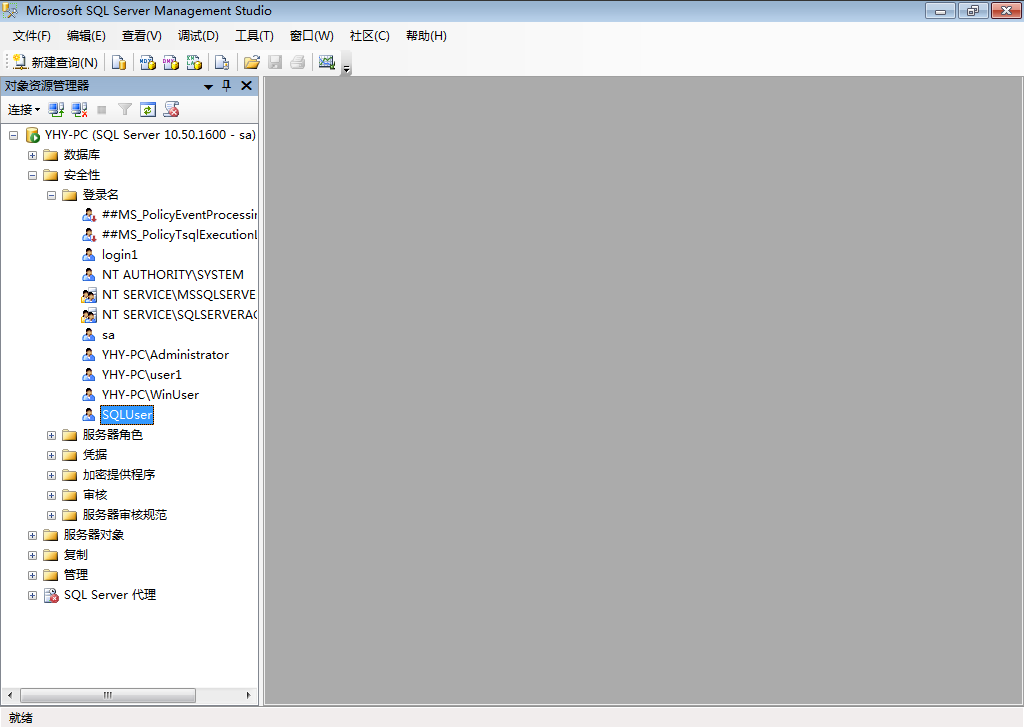Open the 帮助(H) menu

426,36
